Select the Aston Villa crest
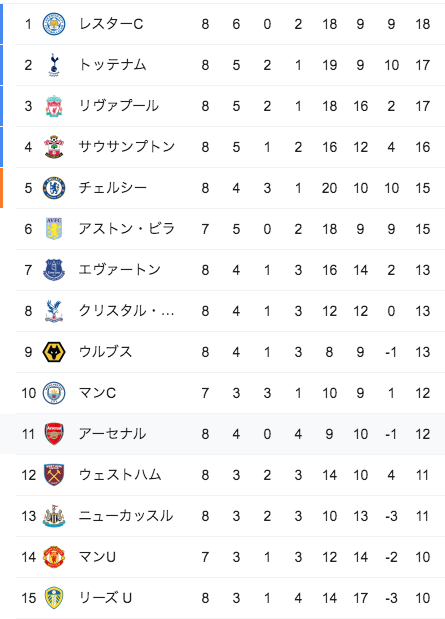Viewport: 445px width, 619px height. pyautogui.click(x=54, y=229)
